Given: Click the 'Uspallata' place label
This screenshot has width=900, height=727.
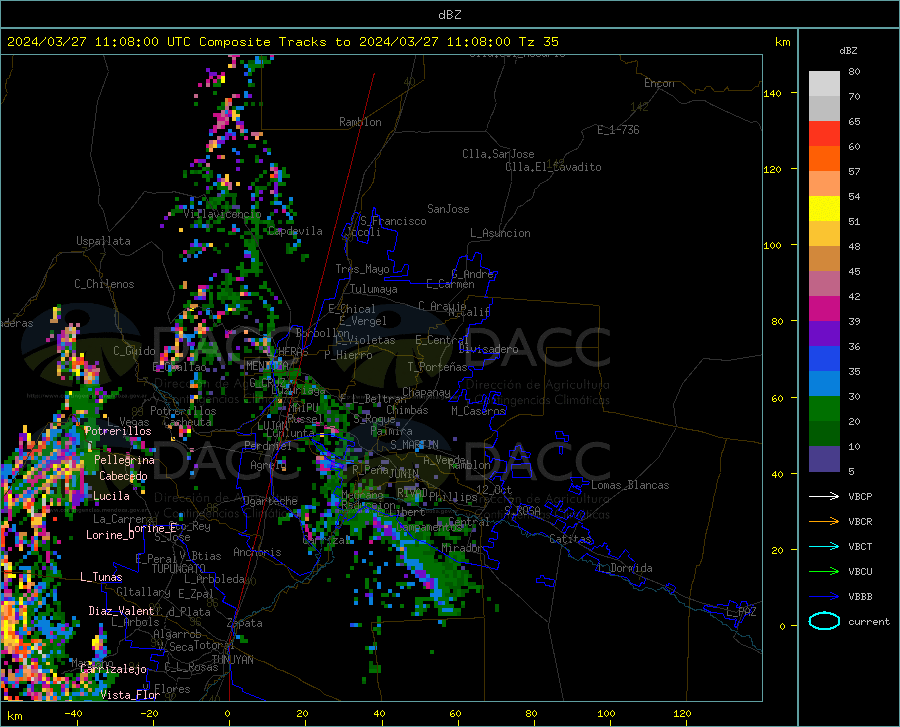Looking at the screenshot, I should point(103,241).
